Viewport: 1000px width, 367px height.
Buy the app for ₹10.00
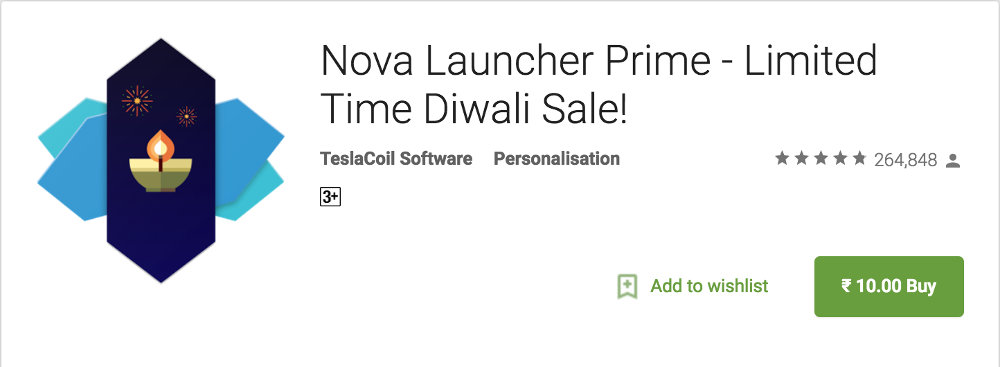[x=888, y=286]
